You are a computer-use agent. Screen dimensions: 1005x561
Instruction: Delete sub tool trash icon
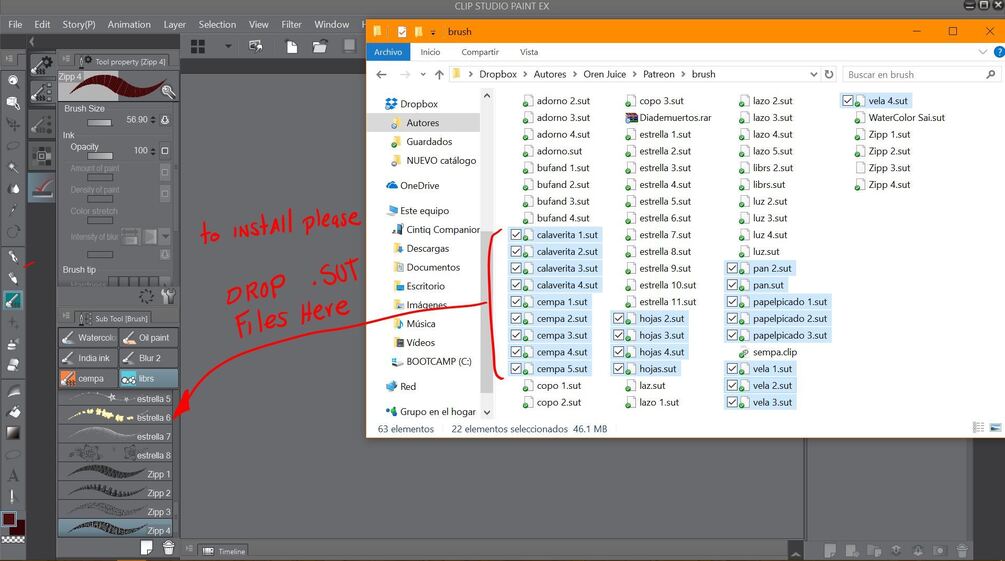(x=168, y=547)
